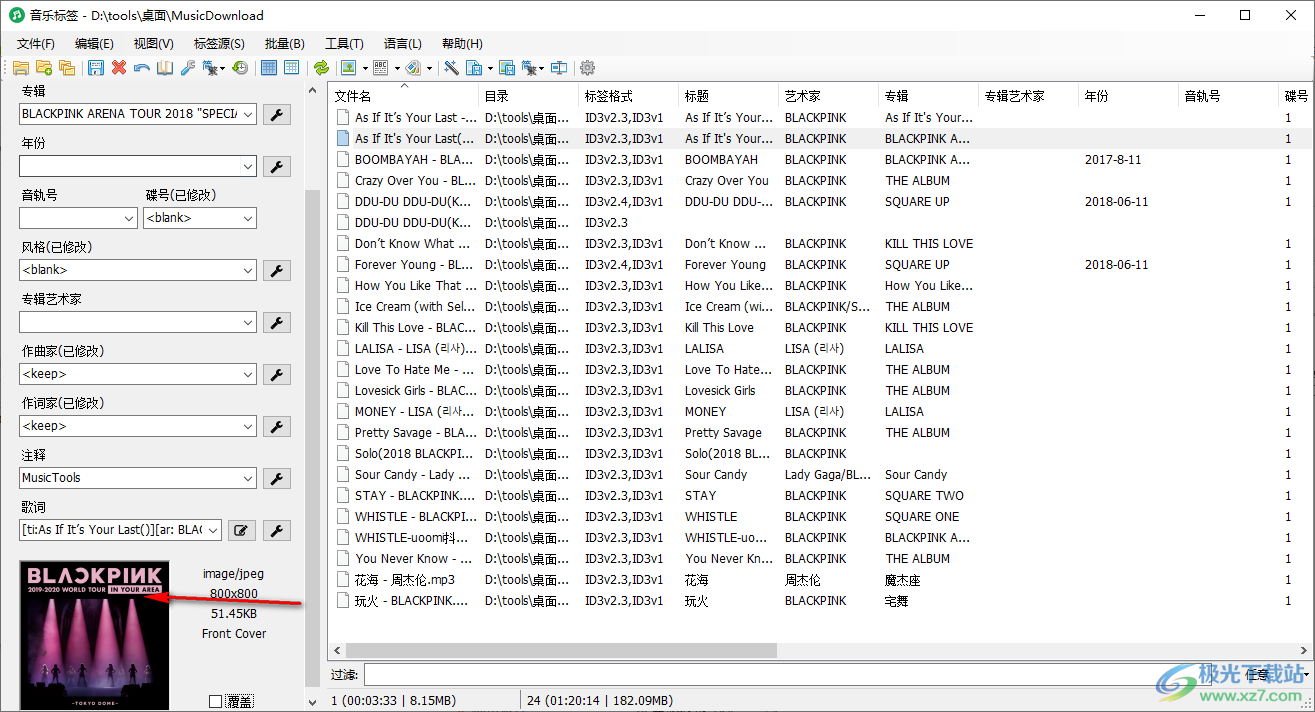
Task: Open the gear settings icon in toolbar
Action: pos(588,68)
